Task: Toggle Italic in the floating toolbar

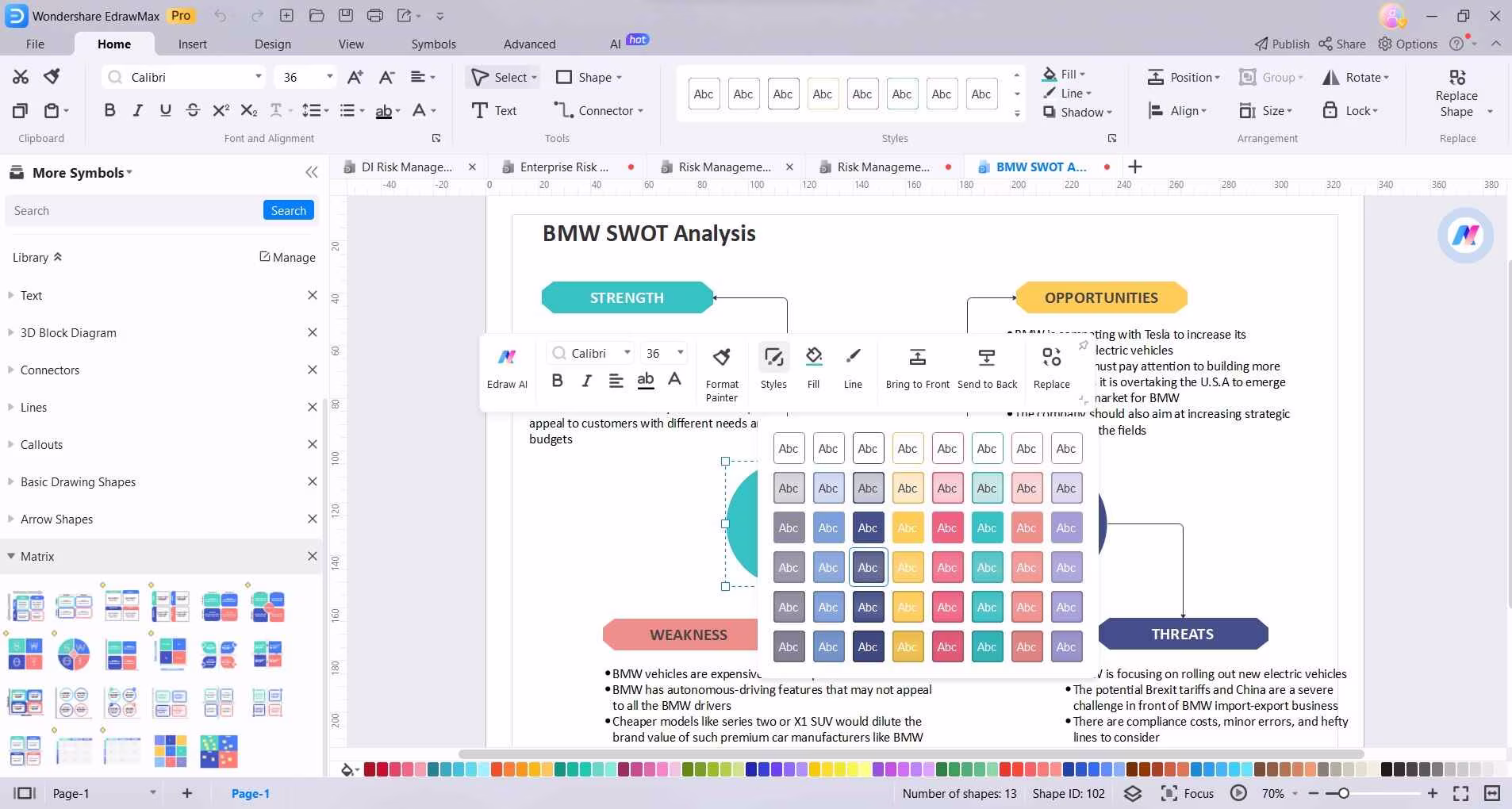Action: pos(586,381)
